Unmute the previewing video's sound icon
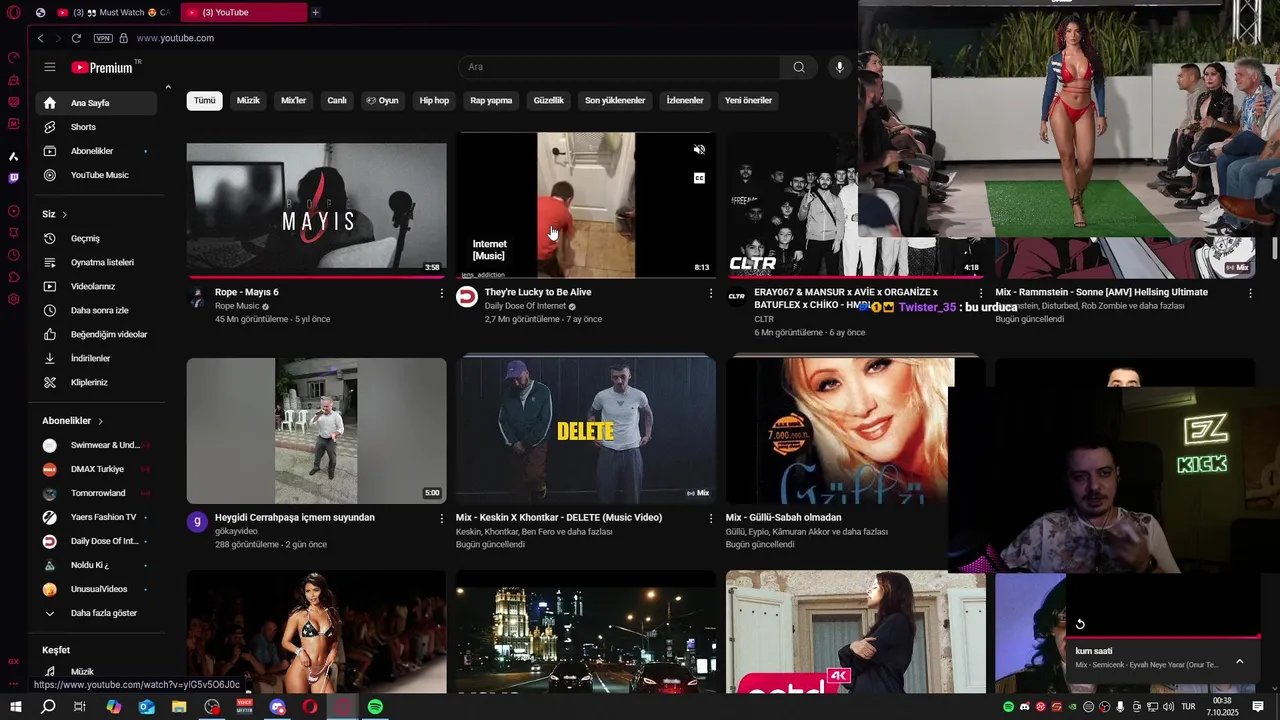This screenshot has width=1280, height=720. coord(699,150)
